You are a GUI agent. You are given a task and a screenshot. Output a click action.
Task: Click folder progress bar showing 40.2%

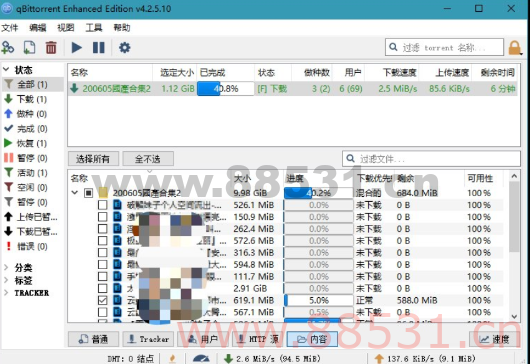tap(318, 193)
